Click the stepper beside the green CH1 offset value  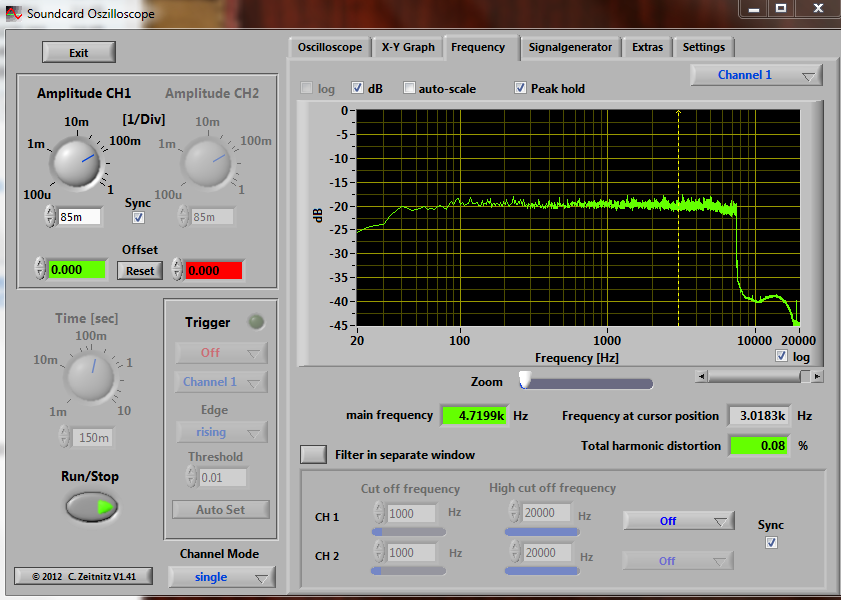(40, 269)
